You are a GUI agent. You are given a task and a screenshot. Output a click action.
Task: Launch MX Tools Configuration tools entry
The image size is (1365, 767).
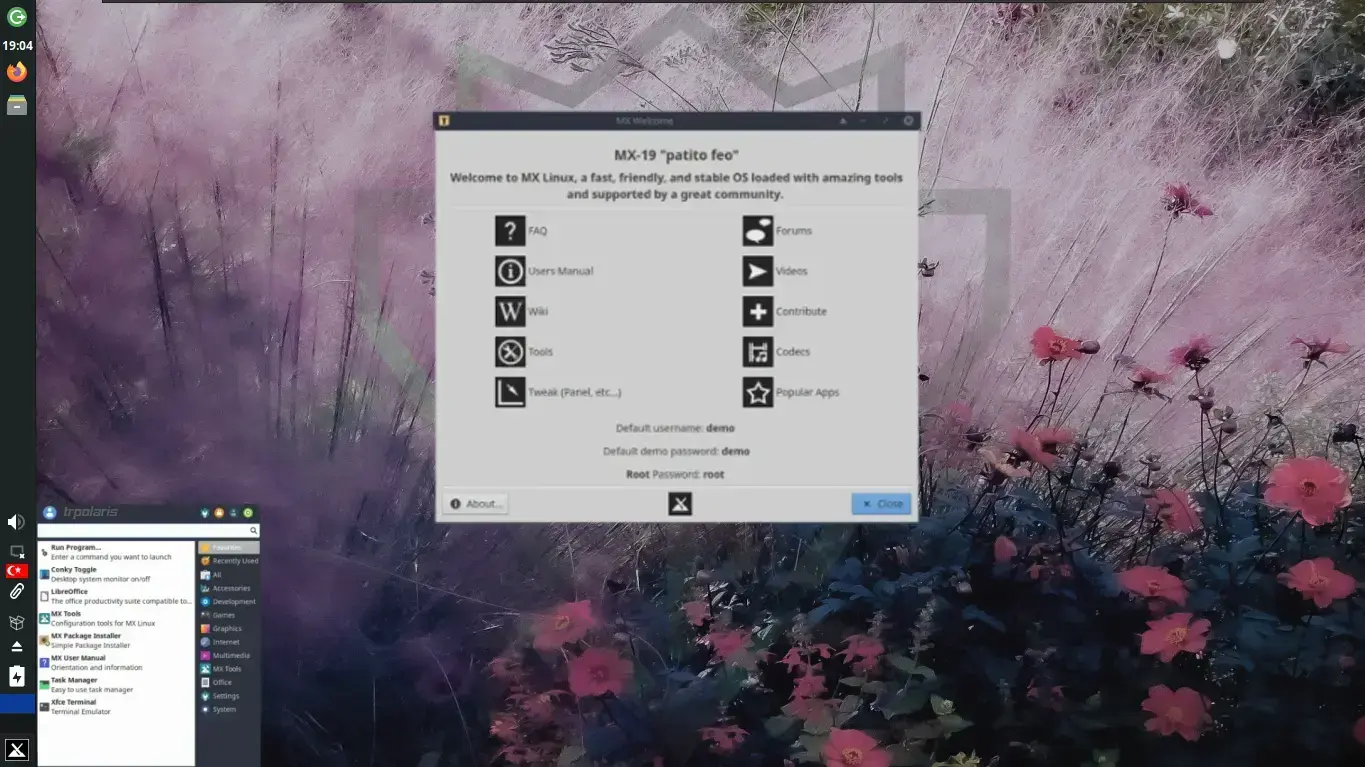tap(116, 618)
